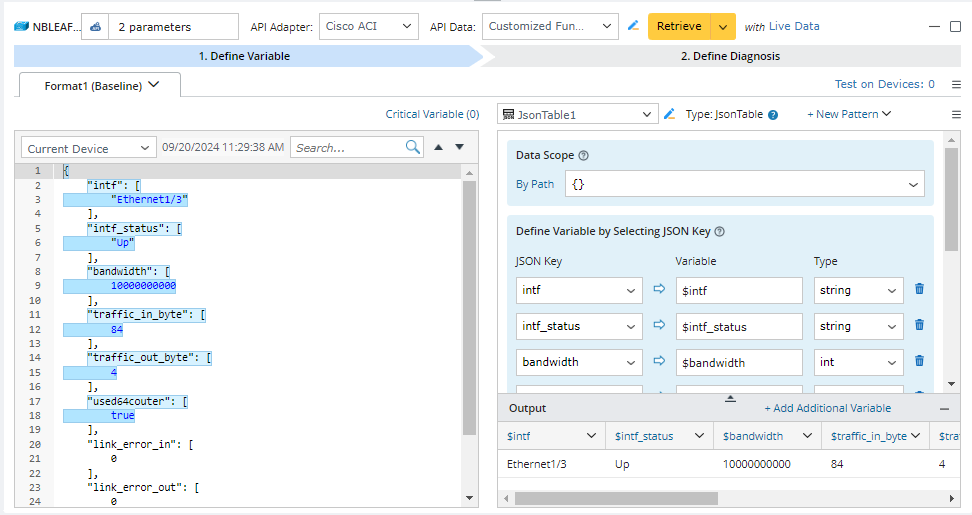The height and width of the screenshot is (515, 972).
Task: Switch to 2. Define Diagnosis step
Action: tap(729, 56)
